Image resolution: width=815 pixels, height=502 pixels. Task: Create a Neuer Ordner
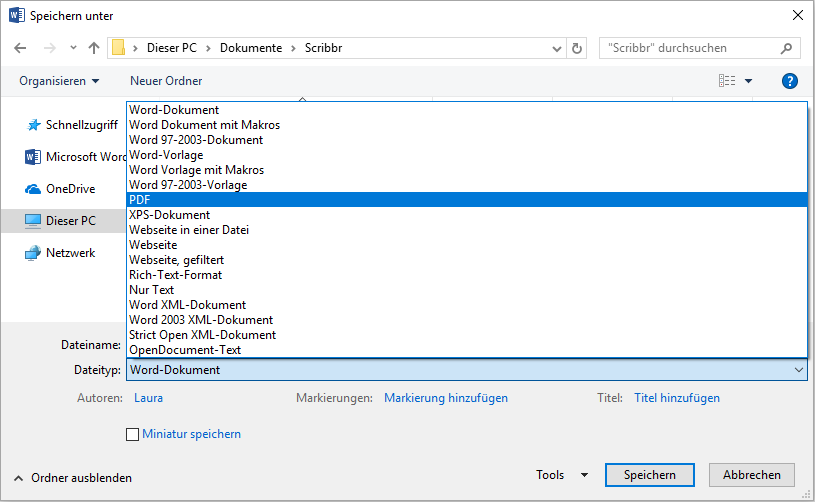[x=166, y=81]
